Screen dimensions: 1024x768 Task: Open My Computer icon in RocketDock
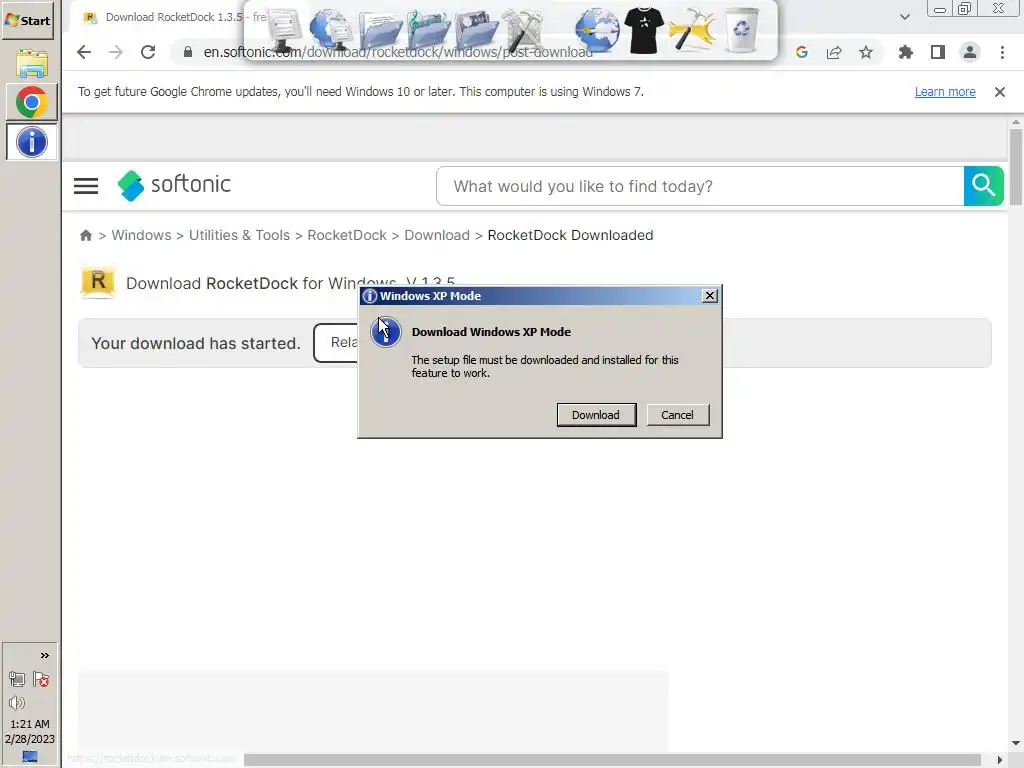coord(283,30)
